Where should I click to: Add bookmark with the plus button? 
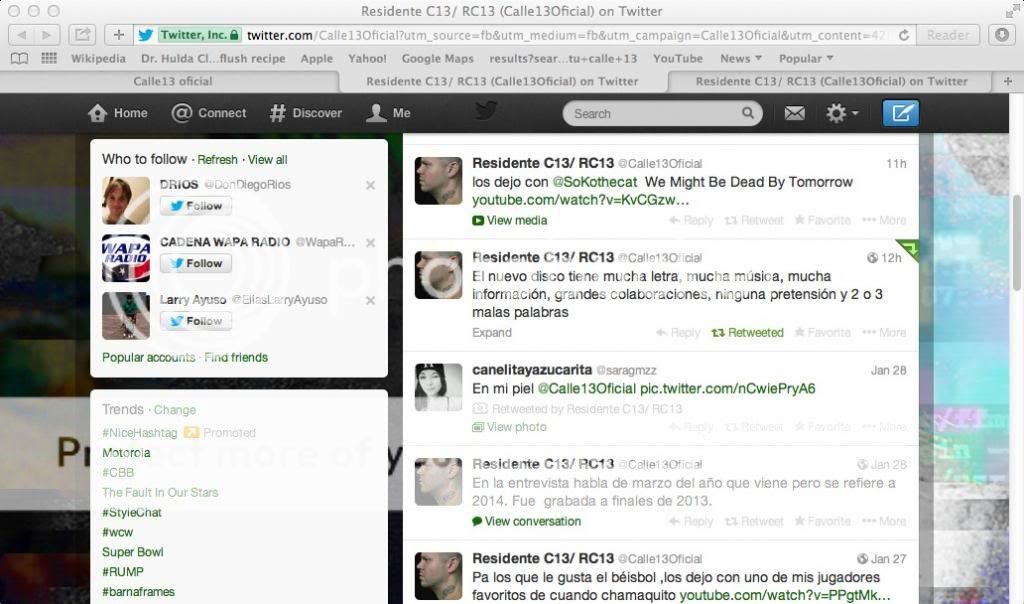point(119,35)
